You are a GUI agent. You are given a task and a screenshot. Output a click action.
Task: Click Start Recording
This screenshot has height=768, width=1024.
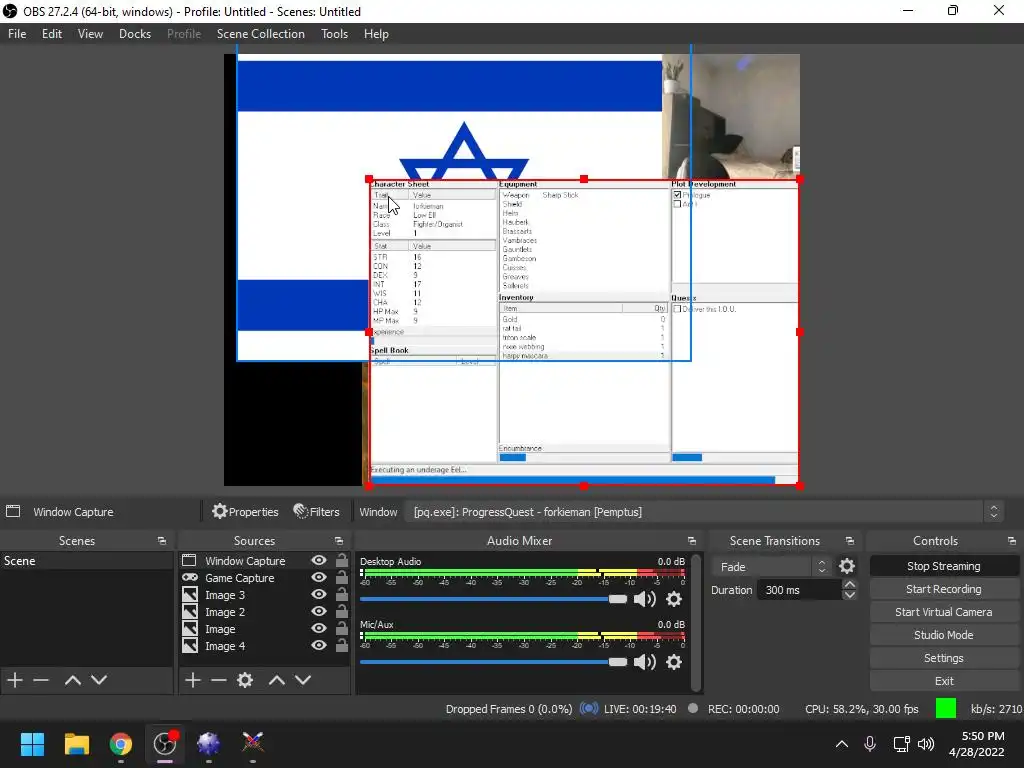pos(944,589)
